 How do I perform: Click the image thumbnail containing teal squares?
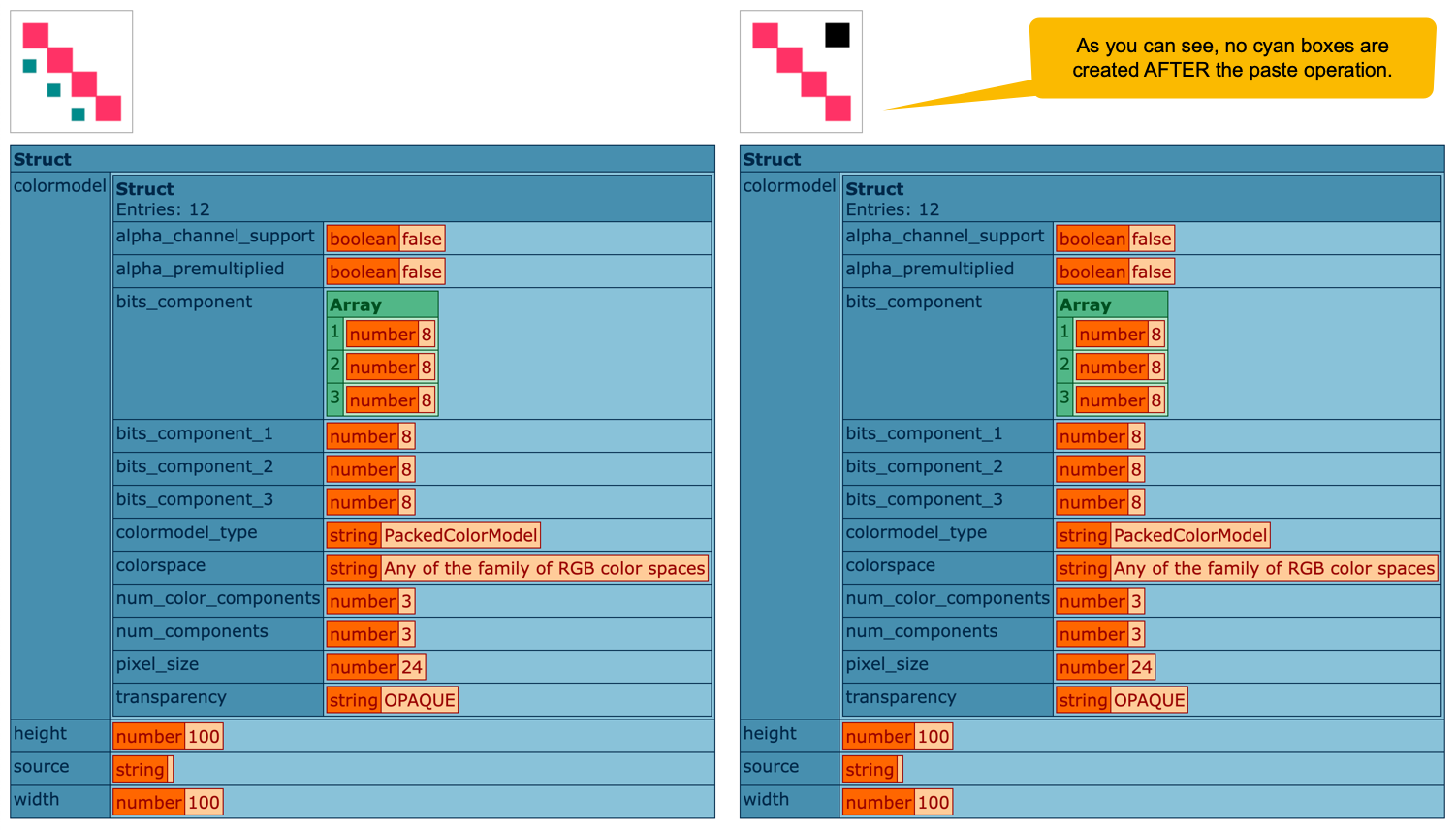pos(71,72)
